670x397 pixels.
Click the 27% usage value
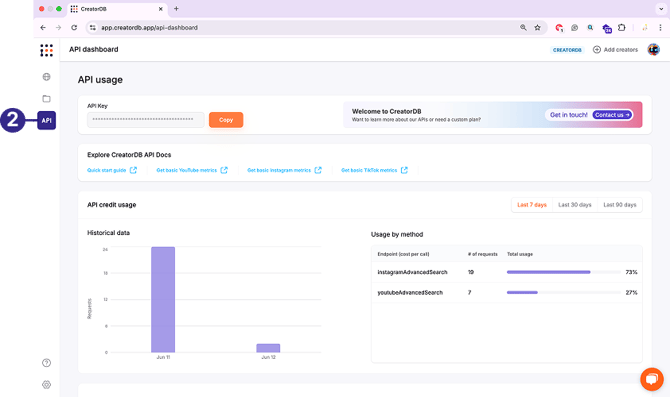pos(632,293)
